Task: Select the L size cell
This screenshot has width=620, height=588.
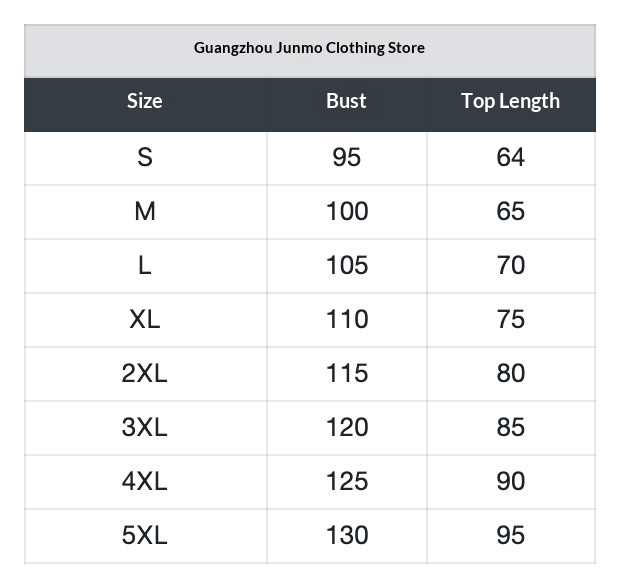Action: pos(145,266)
